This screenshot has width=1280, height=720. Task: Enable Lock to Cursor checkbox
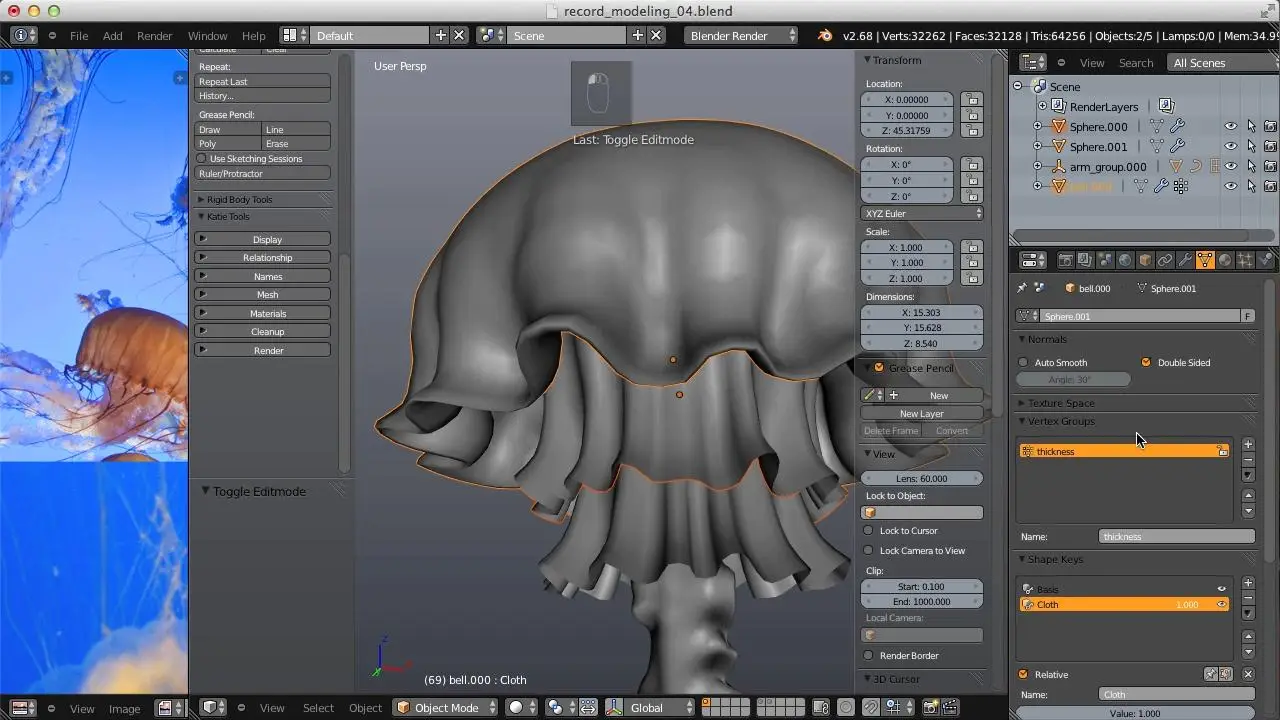(x=869, y=531)
